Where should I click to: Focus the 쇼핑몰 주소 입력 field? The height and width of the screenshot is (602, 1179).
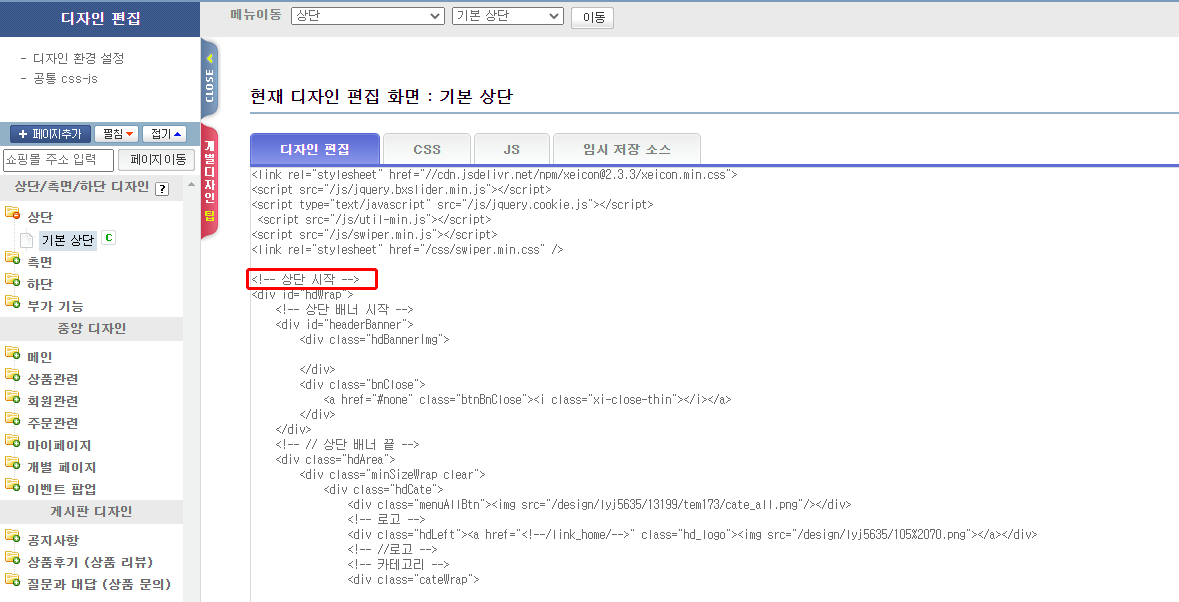point(59,160)
